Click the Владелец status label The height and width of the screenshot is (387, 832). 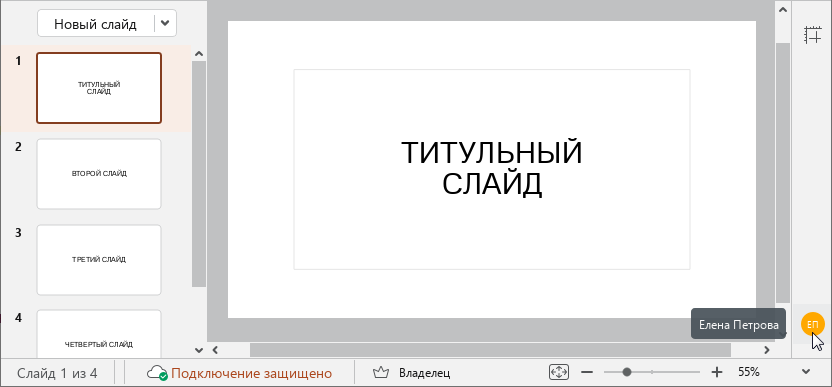coord(425,373)
